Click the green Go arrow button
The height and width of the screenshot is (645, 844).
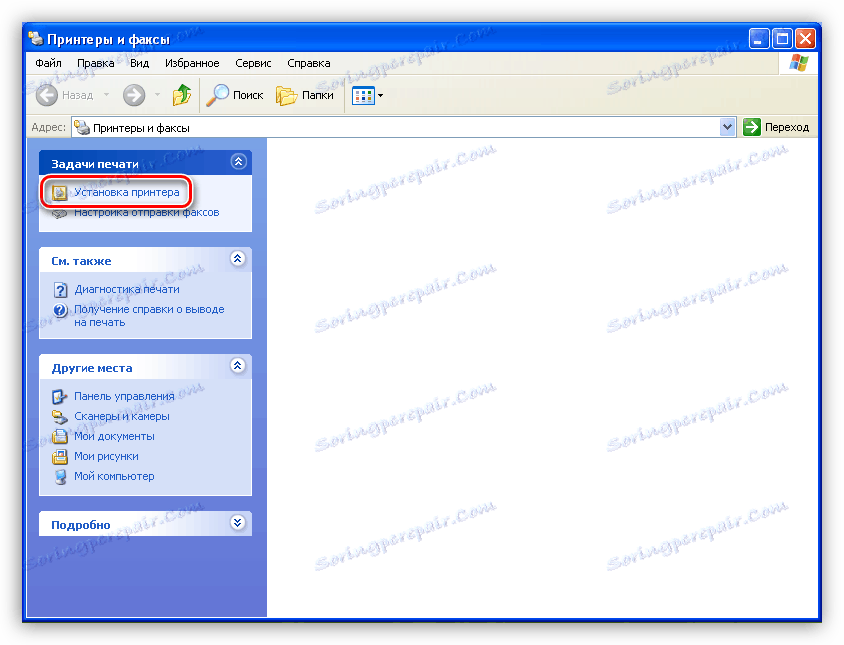tap(751, 128)
